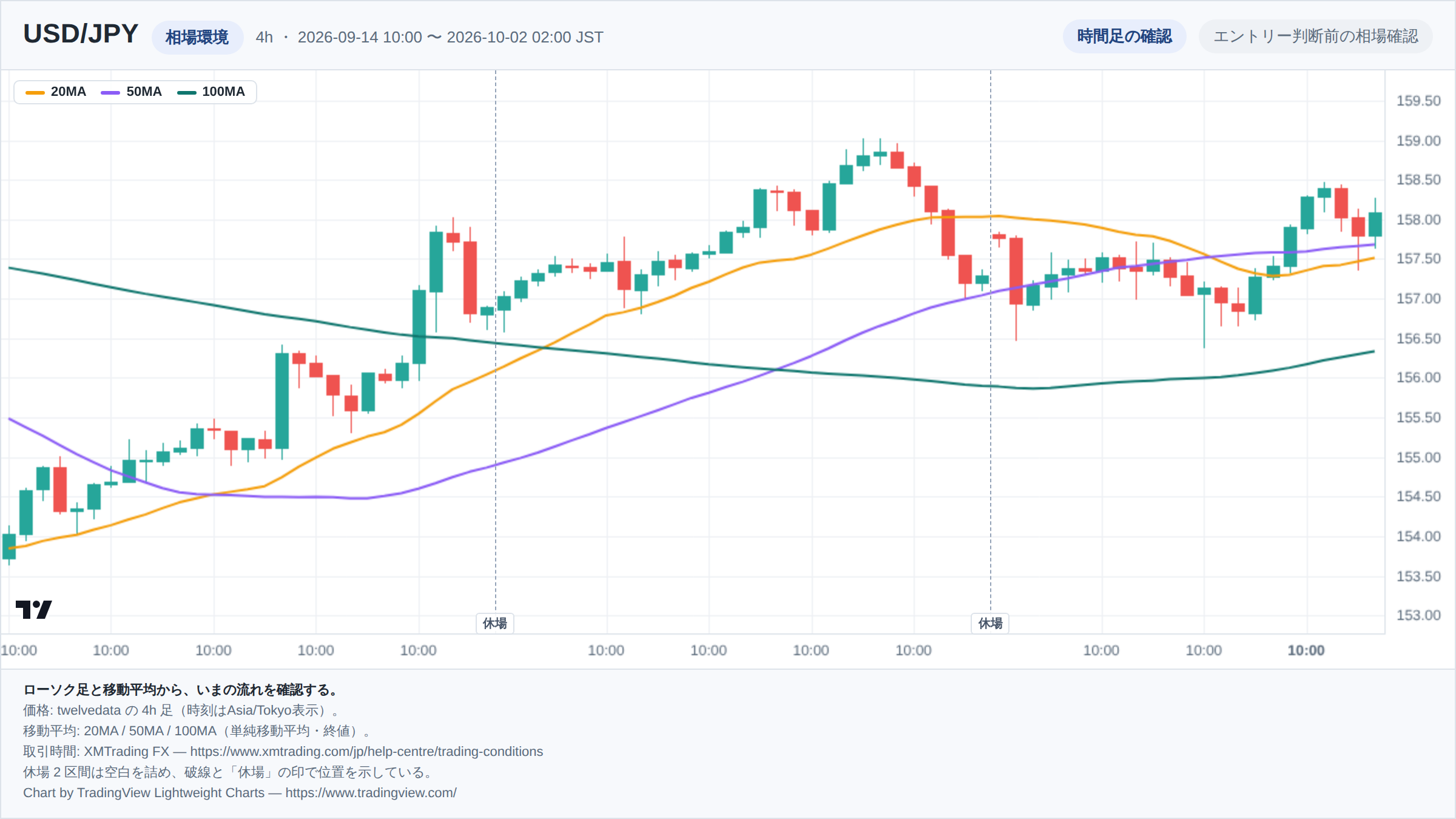Click the 移動平均 description line

click(x=197, y=731)
